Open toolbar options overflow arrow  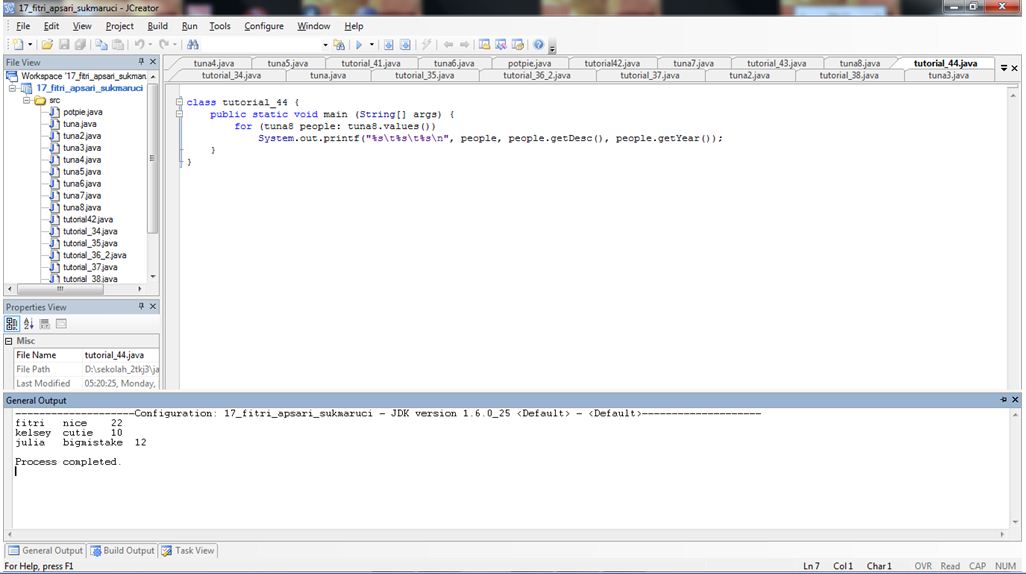[552, 47]
